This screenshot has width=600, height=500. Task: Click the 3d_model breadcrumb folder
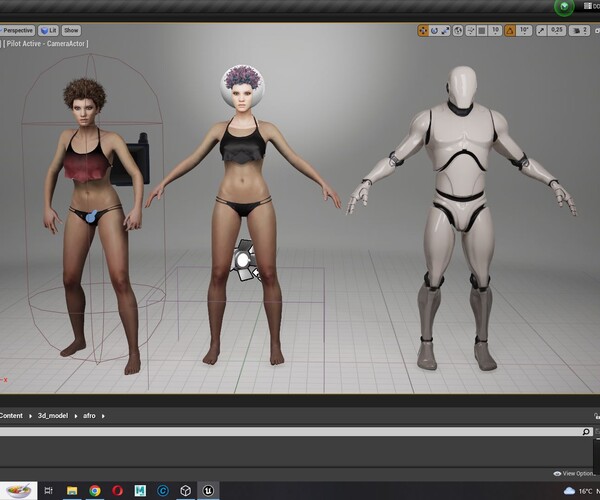pos(53,416)
